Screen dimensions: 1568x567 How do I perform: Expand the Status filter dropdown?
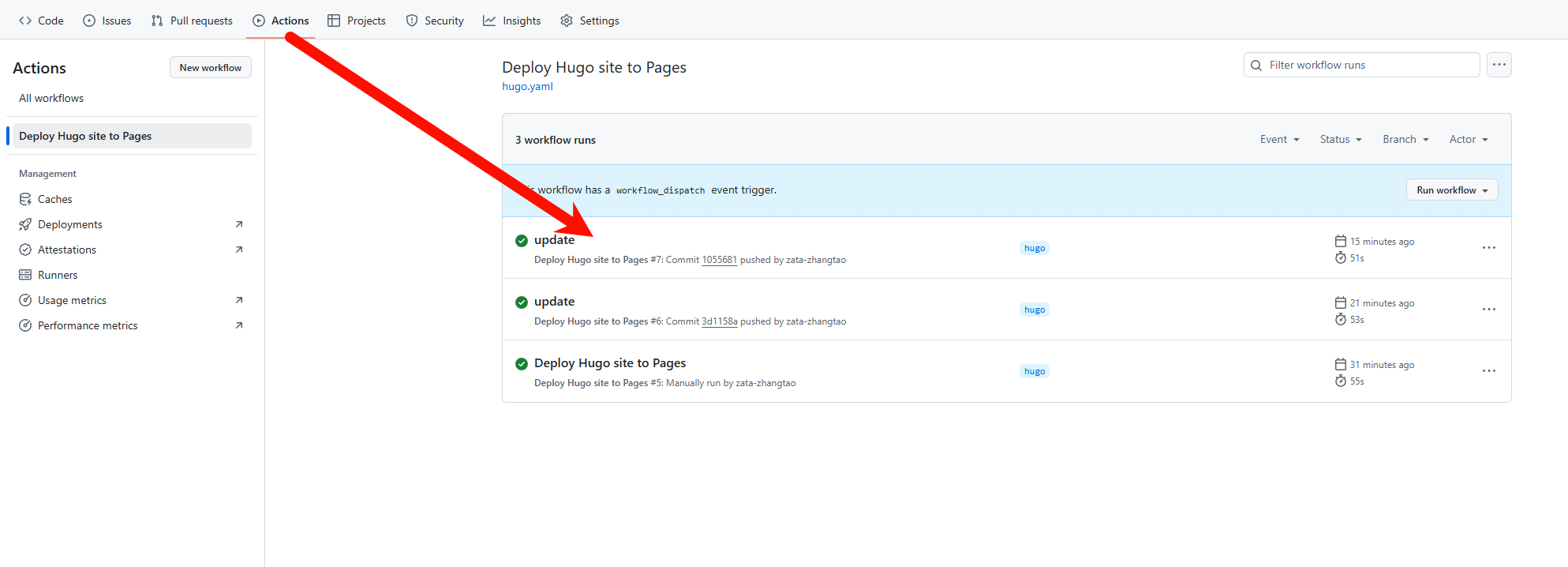point(1341,139)
